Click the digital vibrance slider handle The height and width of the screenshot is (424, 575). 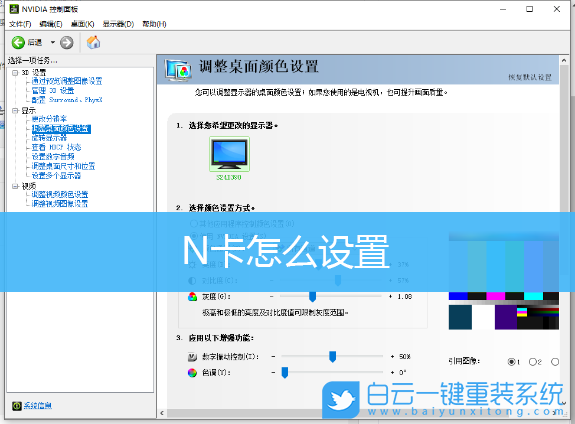point(333,357)
